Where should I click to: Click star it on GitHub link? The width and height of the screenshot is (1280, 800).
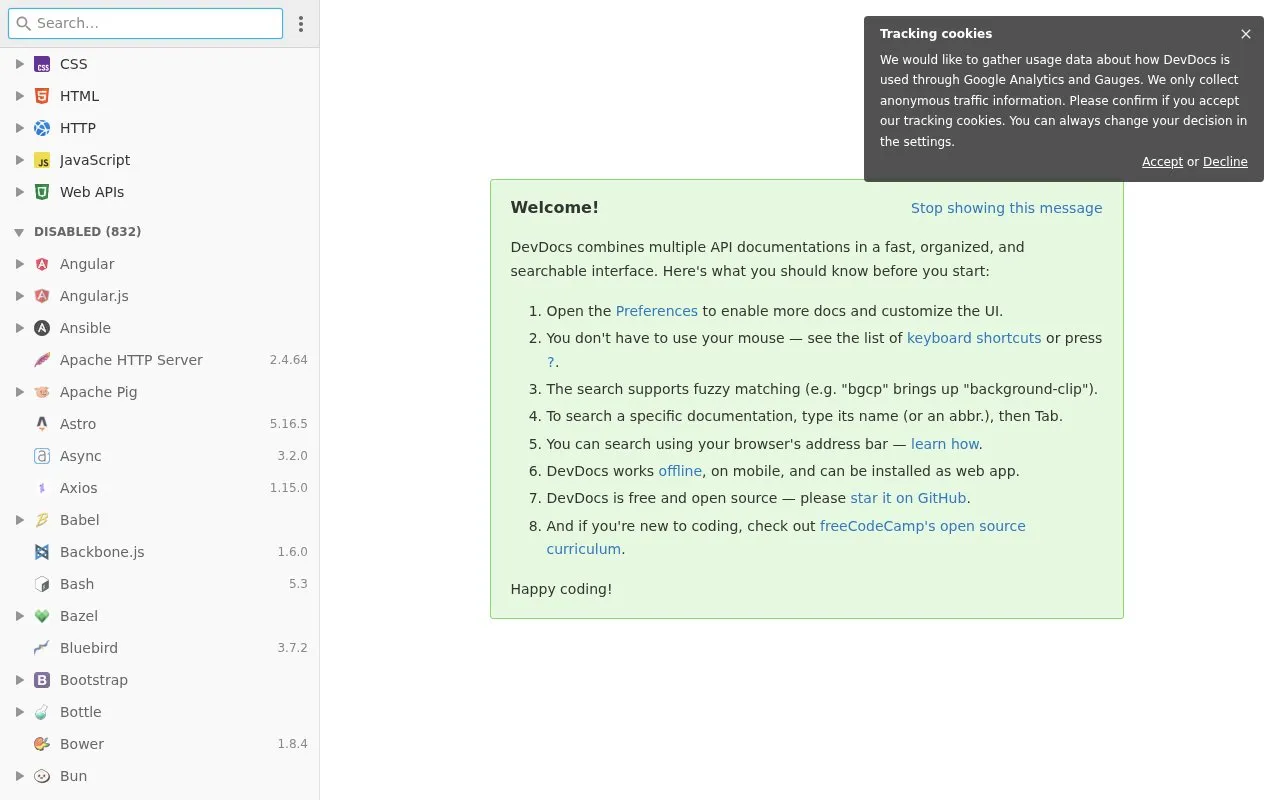click(x=908, y=498)
